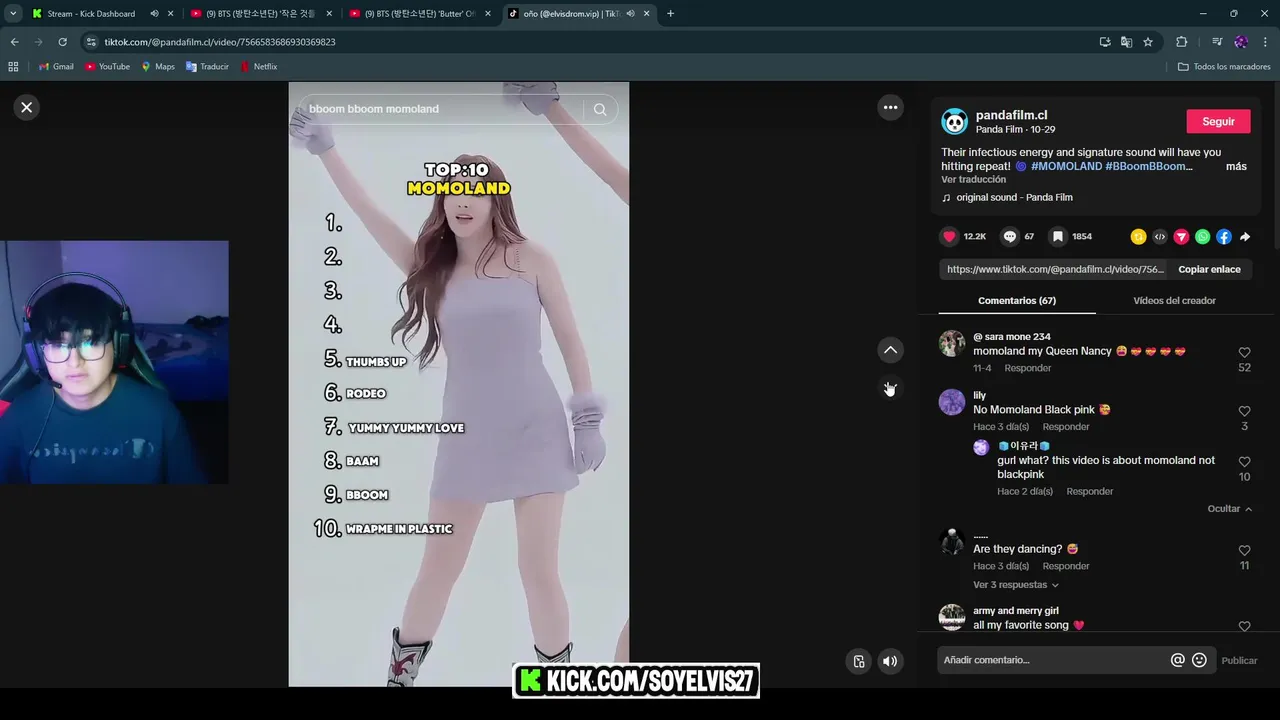Collapse replies with Ocultar
1280x720 pixels.
1229,508
